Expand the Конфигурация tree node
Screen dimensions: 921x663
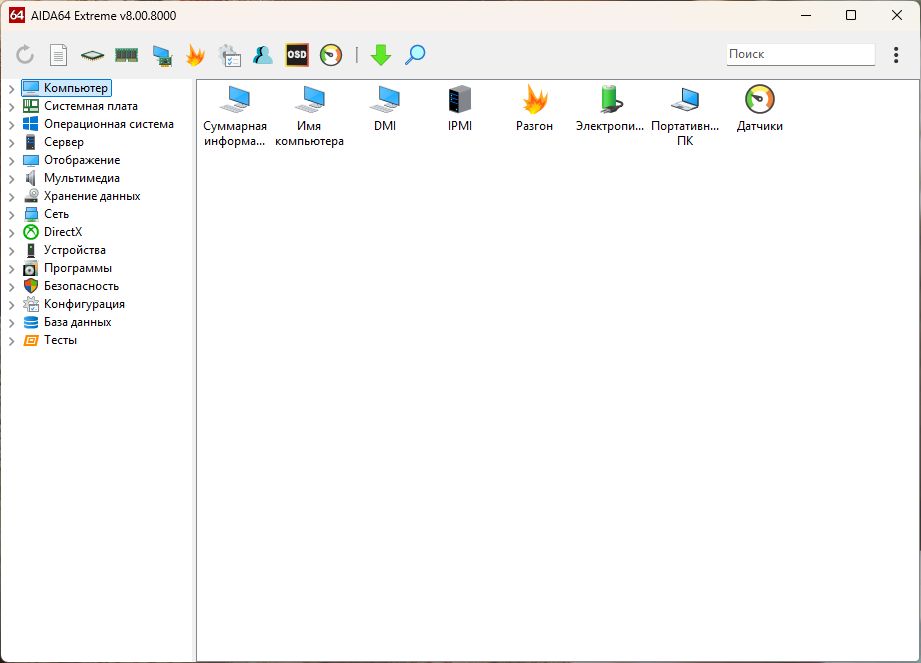(11, 305)
